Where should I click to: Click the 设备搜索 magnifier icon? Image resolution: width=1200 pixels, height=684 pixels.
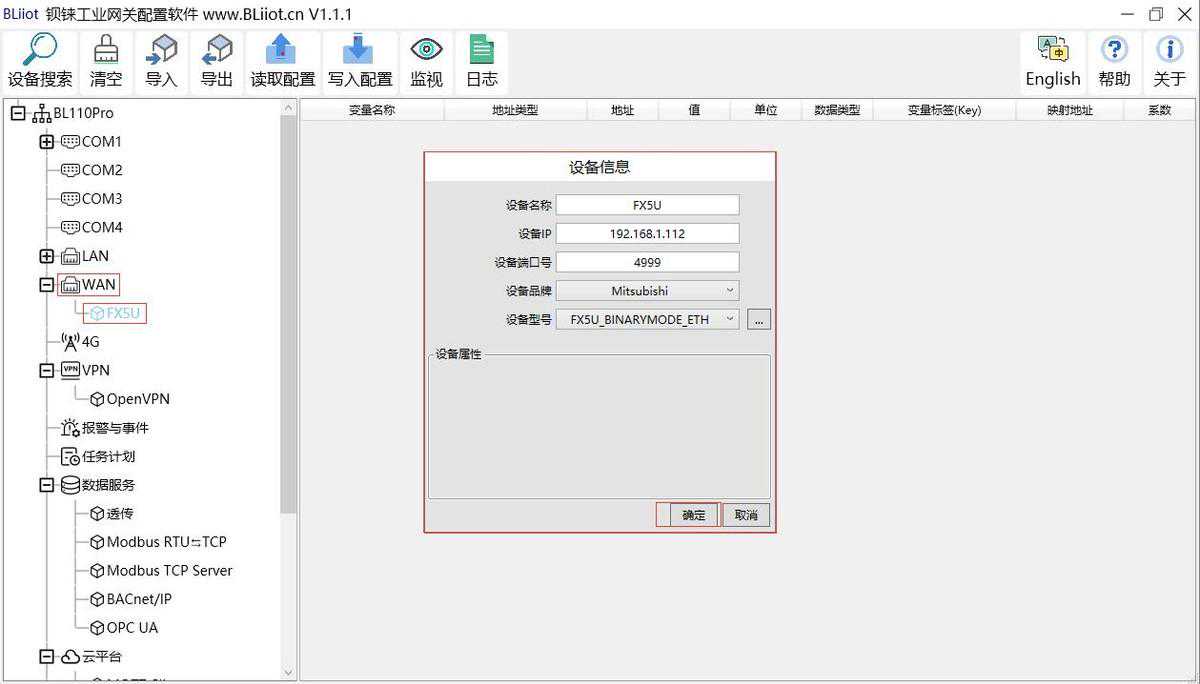(x=40, y=50)
